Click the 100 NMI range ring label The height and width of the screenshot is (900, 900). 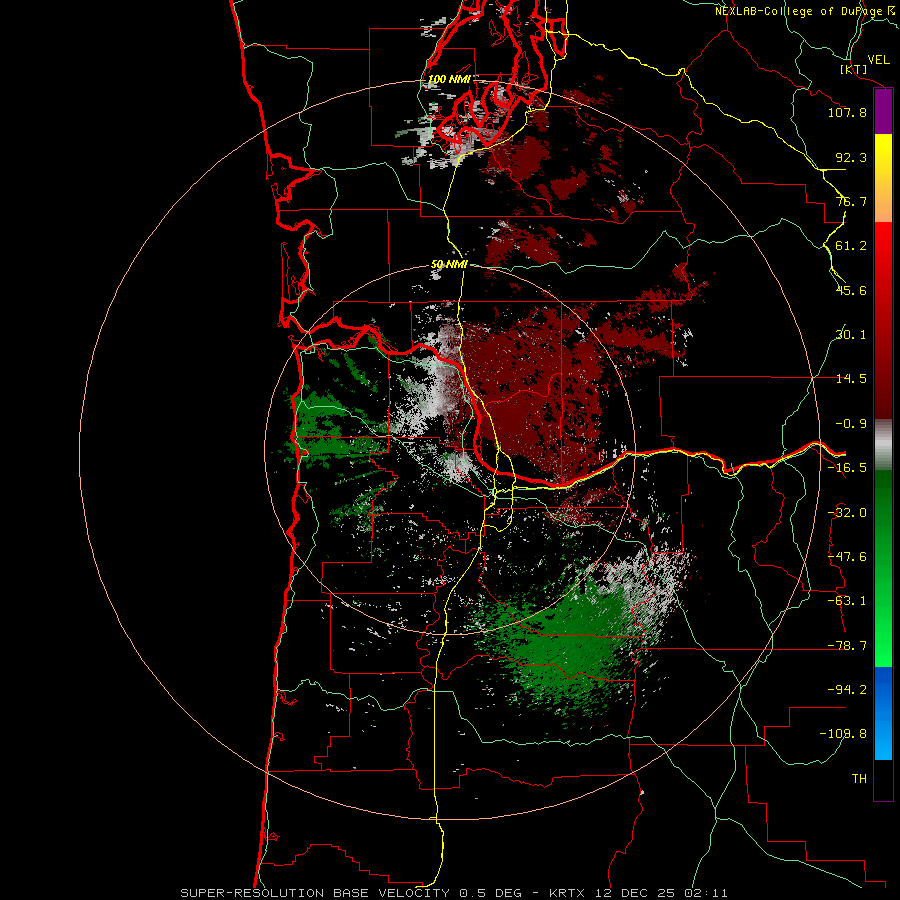click(449, 79)
